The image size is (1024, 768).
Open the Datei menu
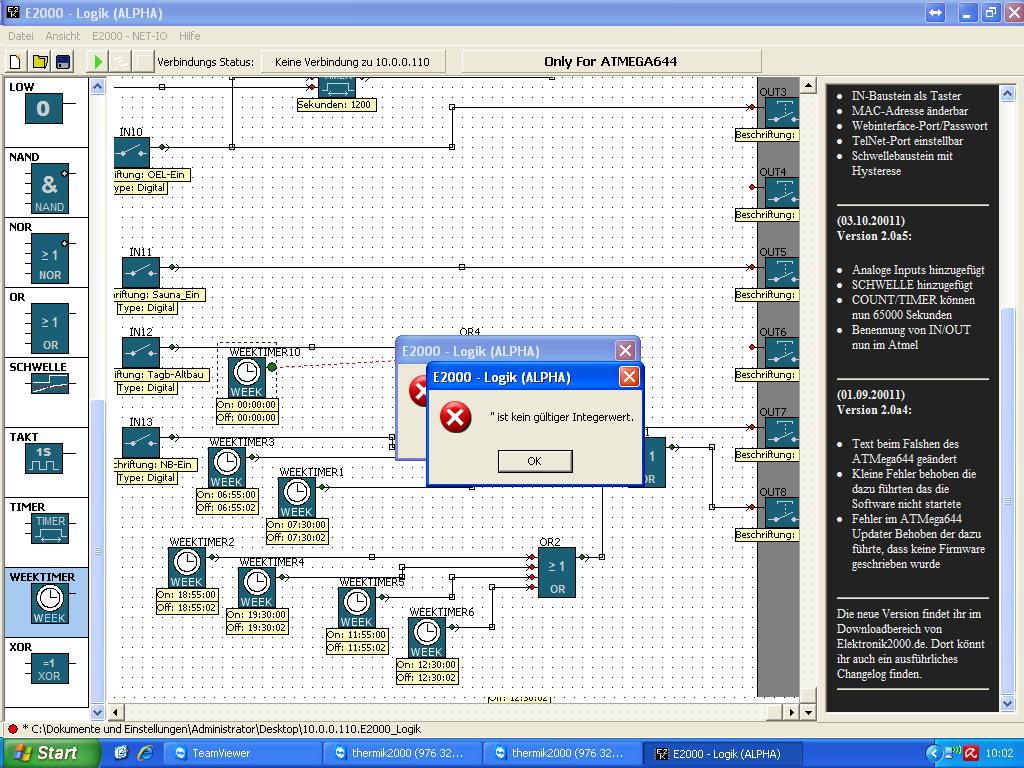coord(21,36)
